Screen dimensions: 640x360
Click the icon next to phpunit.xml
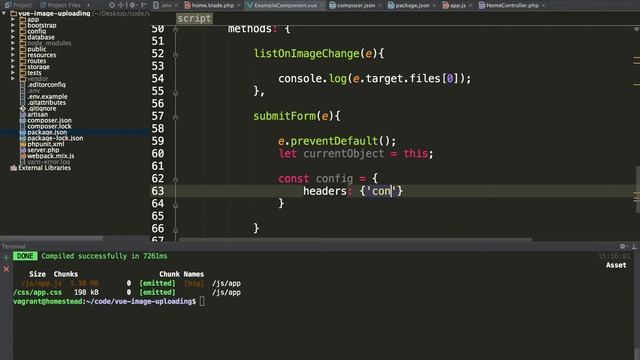point(23,144)
